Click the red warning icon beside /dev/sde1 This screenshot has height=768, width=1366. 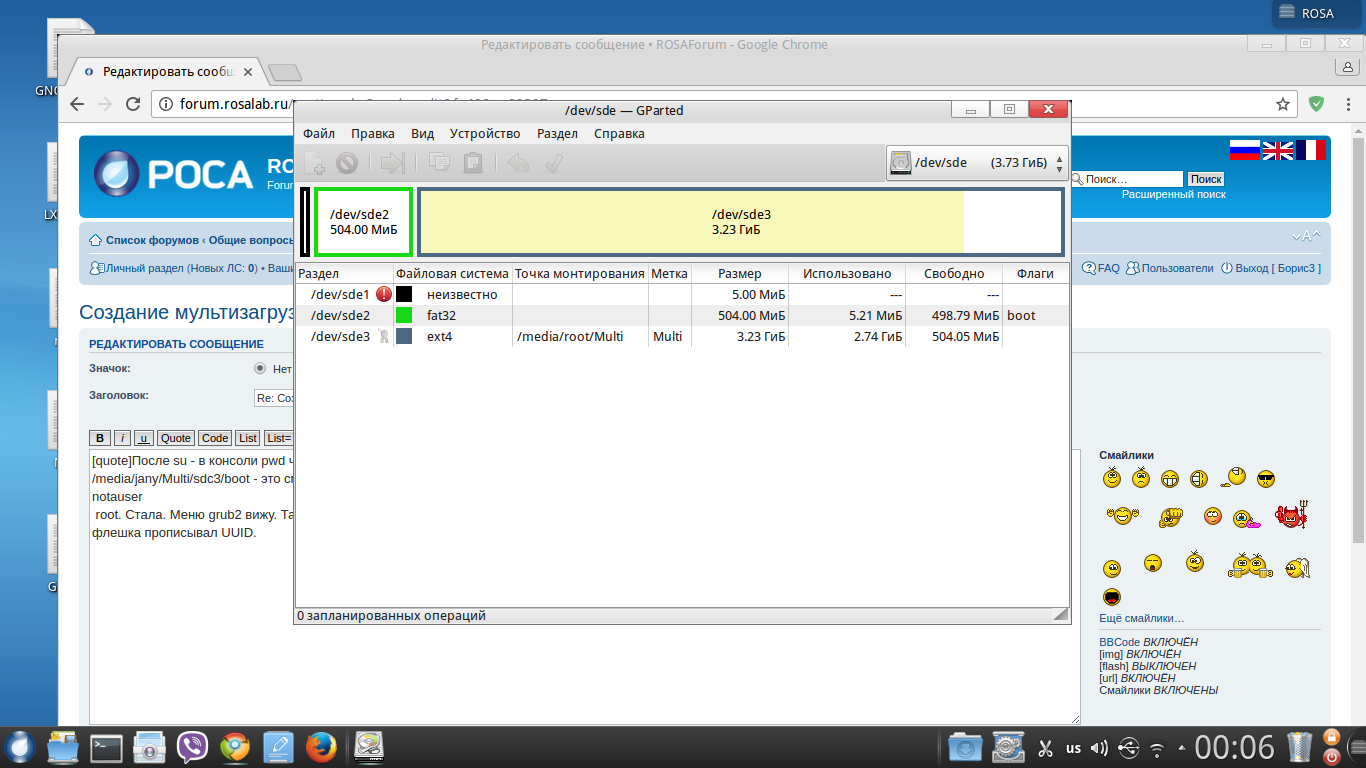pyautogui.click(x=384, y=295)
